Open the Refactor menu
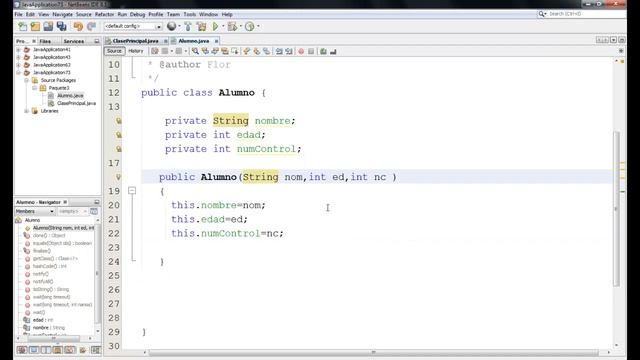Viewport: 640px width, 360px height. [x=104, y=14]
